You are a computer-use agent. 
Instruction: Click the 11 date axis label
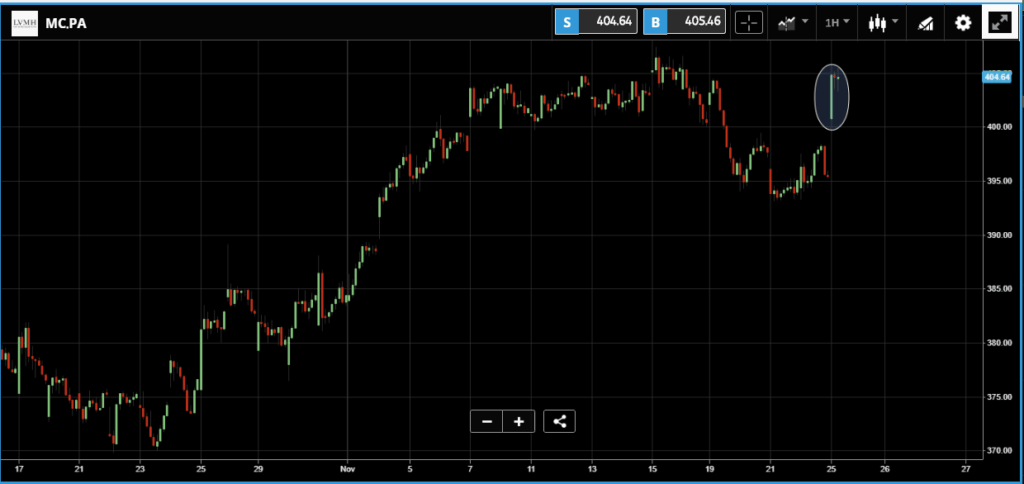tap(531, 468)
